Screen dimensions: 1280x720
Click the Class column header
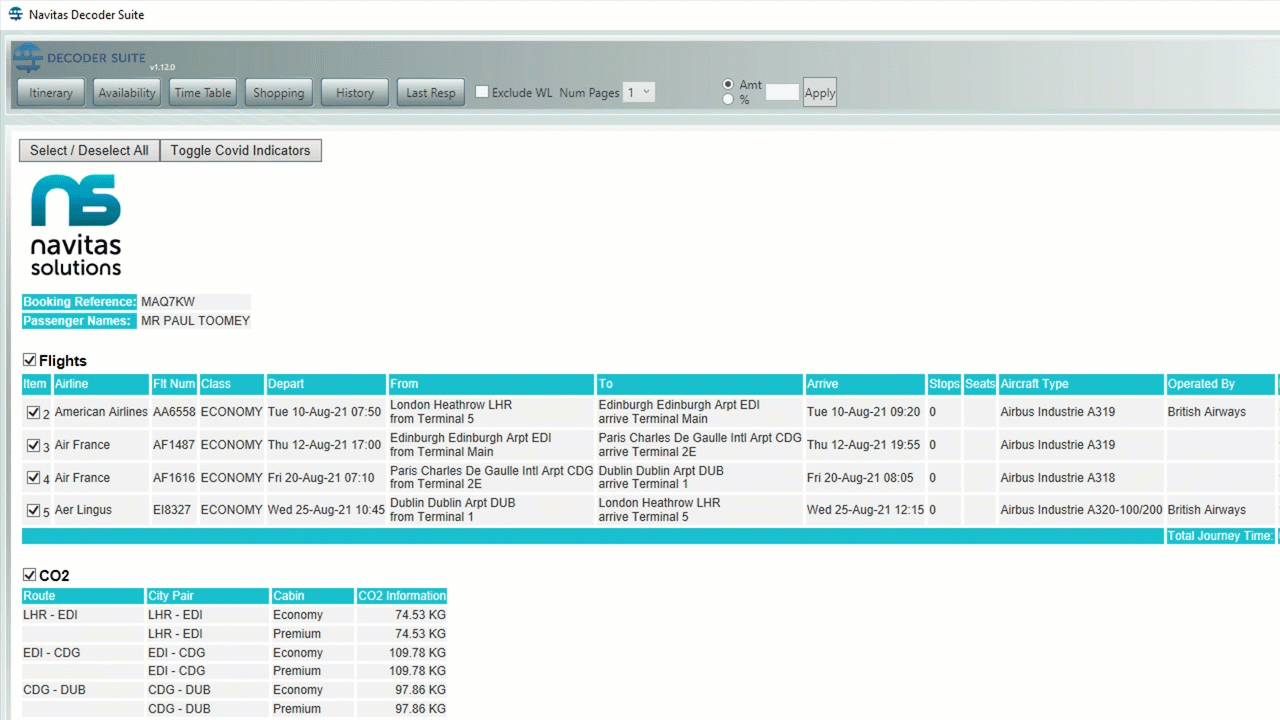point(231,384)
